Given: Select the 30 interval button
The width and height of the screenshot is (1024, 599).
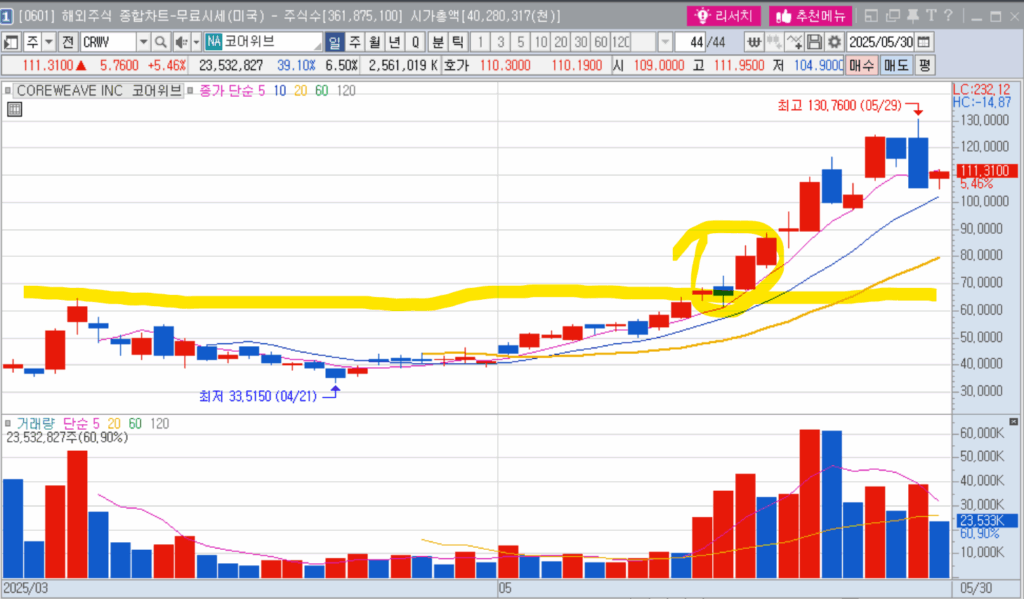Looking at the screenshot, I should point(581,42).
